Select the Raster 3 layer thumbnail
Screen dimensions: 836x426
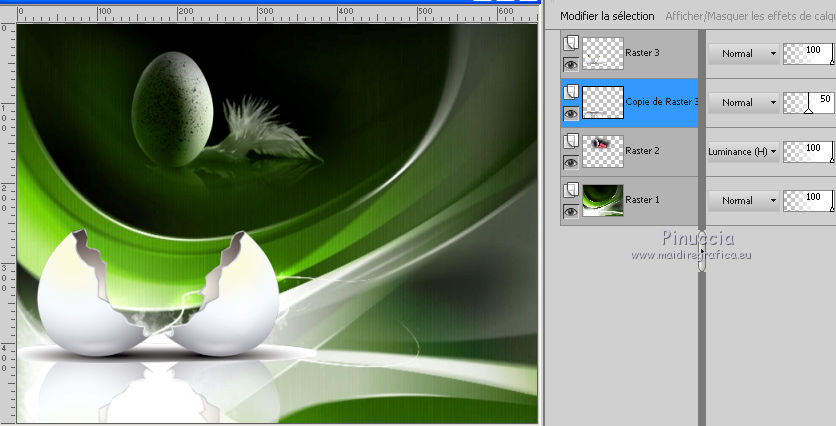[603, 53]
